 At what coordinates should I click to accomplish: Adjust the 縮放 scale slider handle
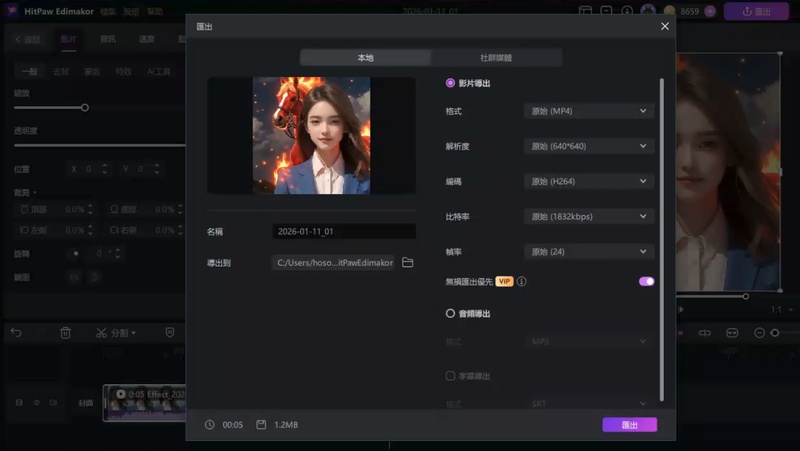[x=85, y=108]
